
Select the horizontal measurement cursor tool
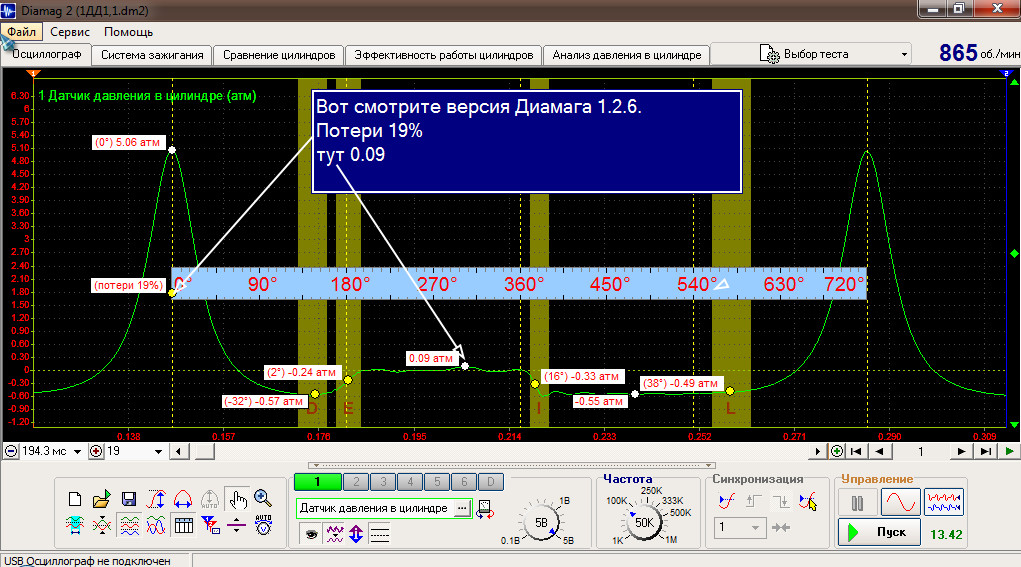(x=183, y=499)
